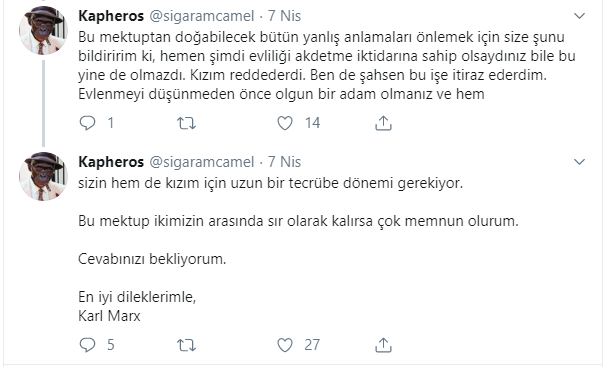Click @sigaramcamel handle in second tweet

pos(202,162)
